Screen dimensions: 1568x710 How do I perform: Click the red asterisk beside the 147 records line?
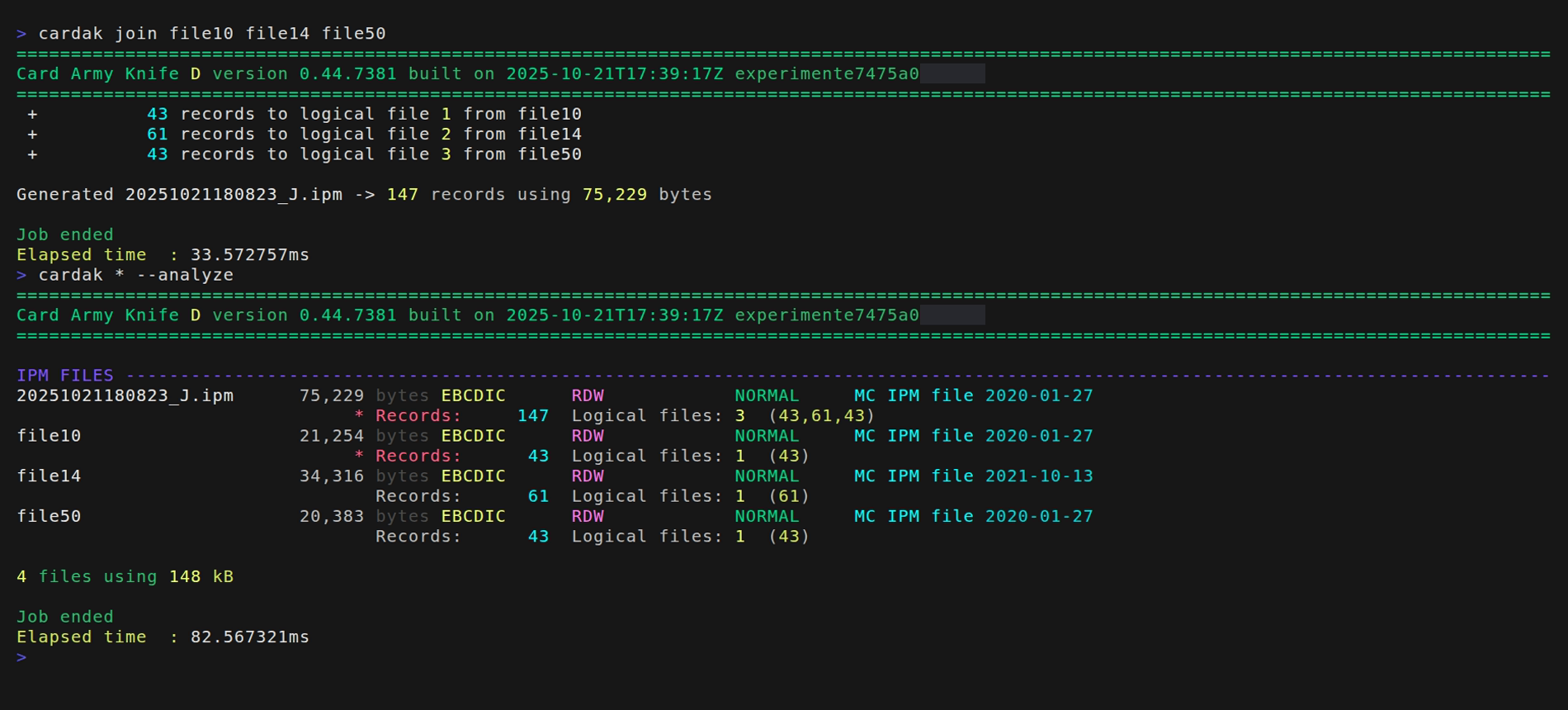[359, 416]
